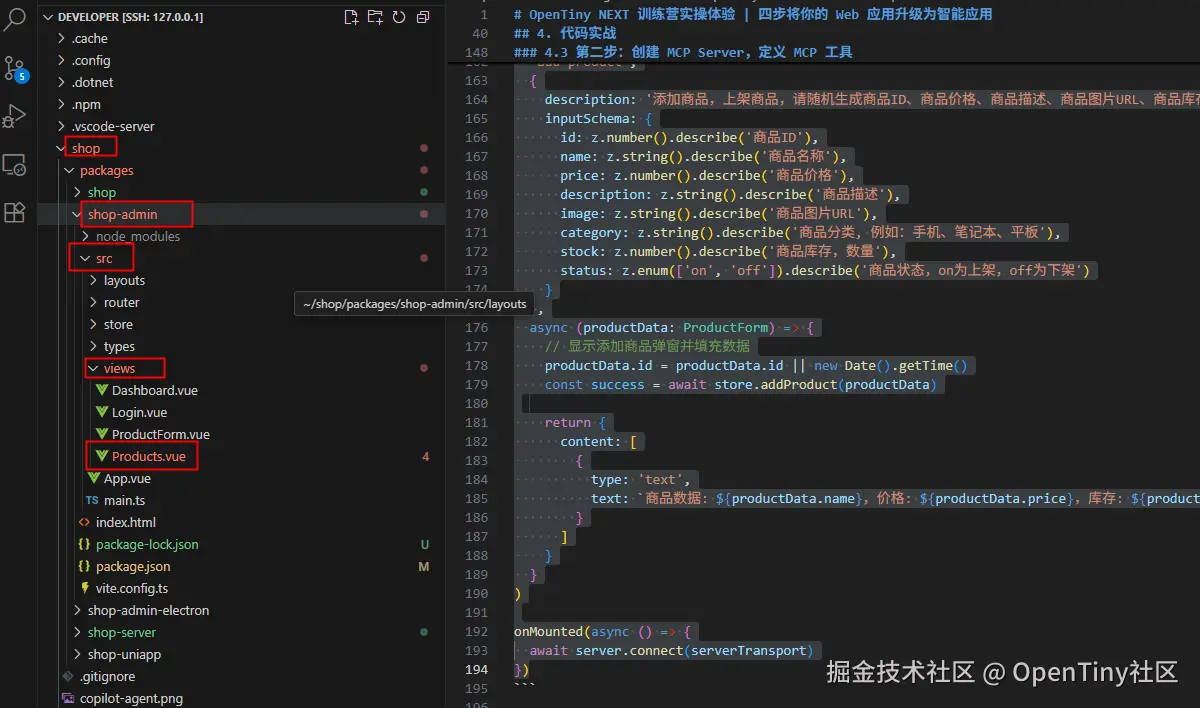Expand the layouts folder
Image resolution: width=1200 pixels, height=708 pixels.
94,280
